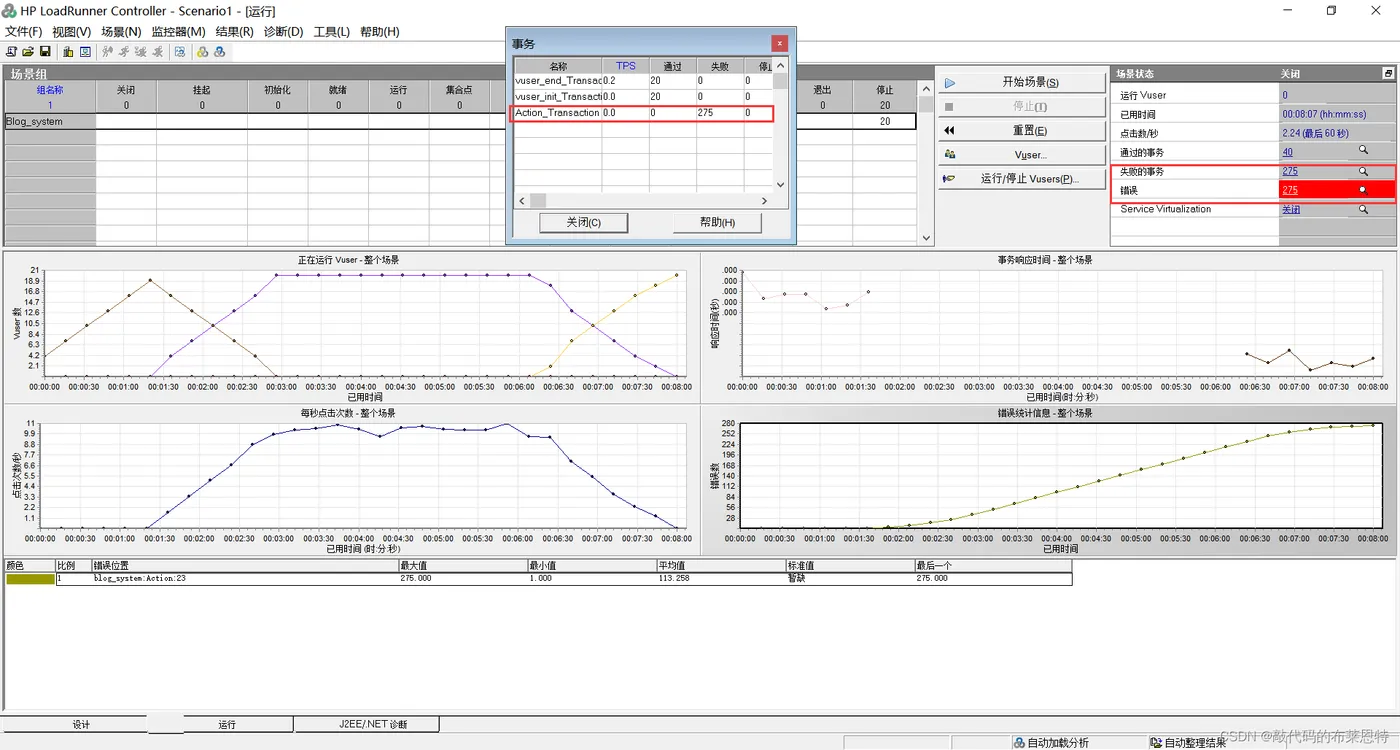Select the Blog_system group row

tap(460, 121)
